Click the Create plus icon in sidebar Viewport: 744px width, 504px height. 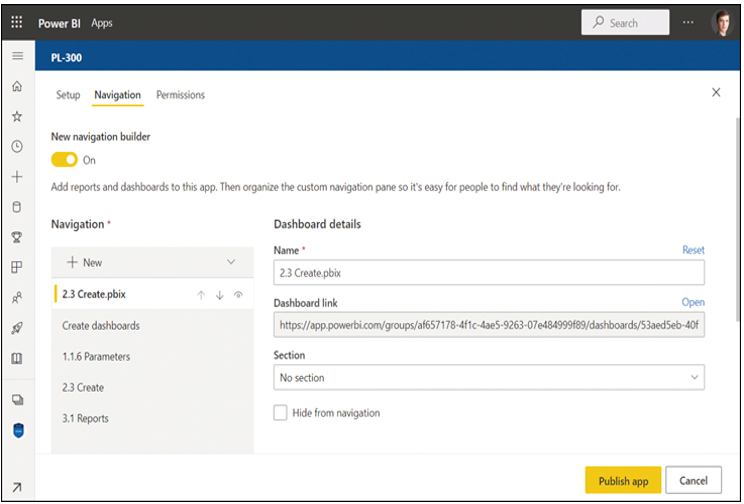point(17,177)
